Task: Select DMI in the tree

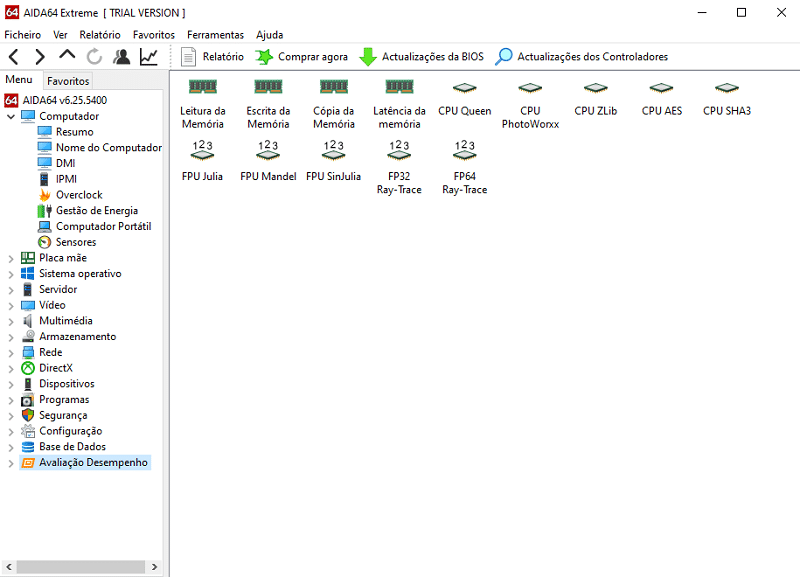Action: (x=65, y=163)
